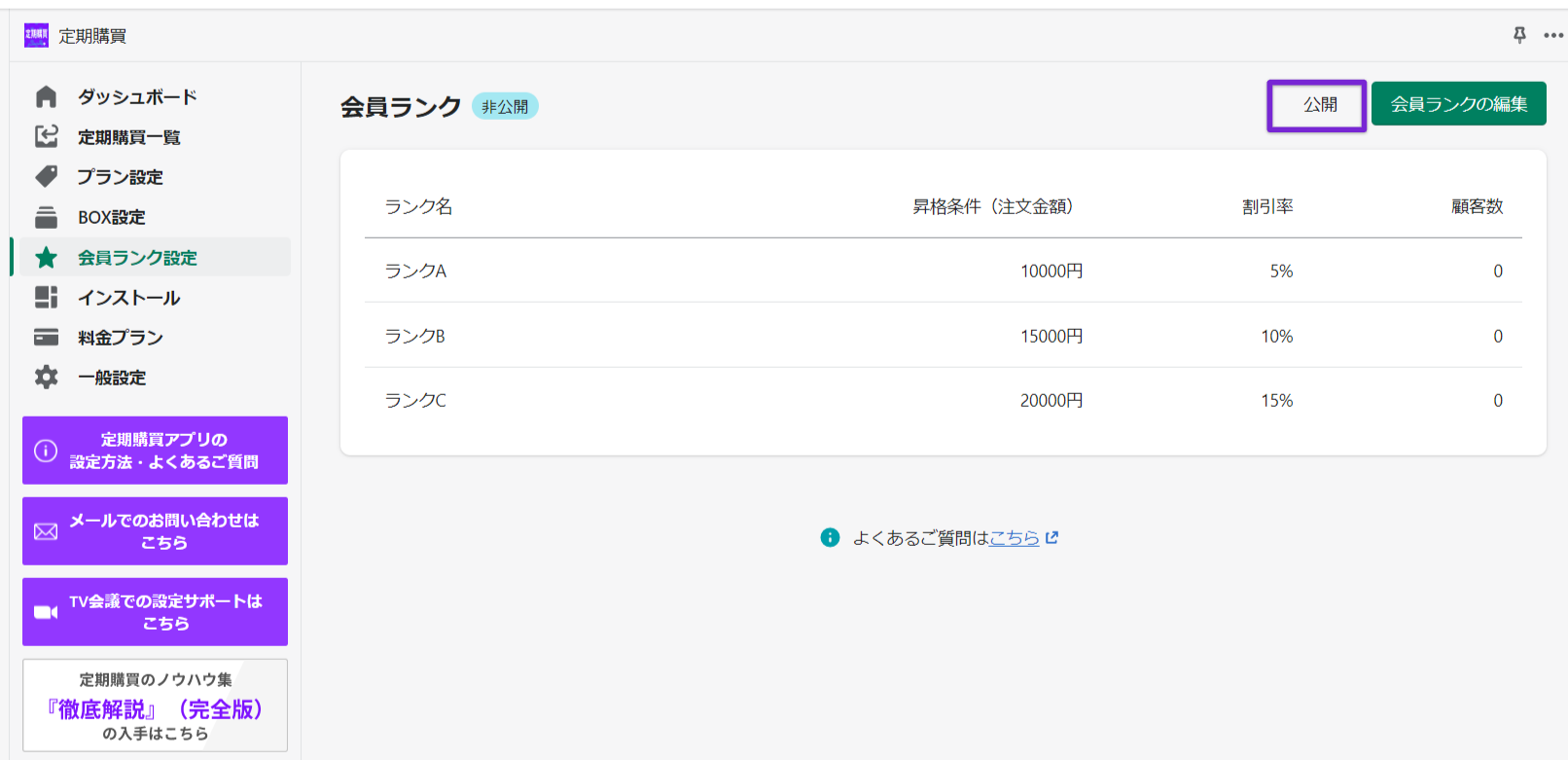Screen dimensions: 1568x760
Task: Go to 料金プラン menu item
Action: [121, 338]
